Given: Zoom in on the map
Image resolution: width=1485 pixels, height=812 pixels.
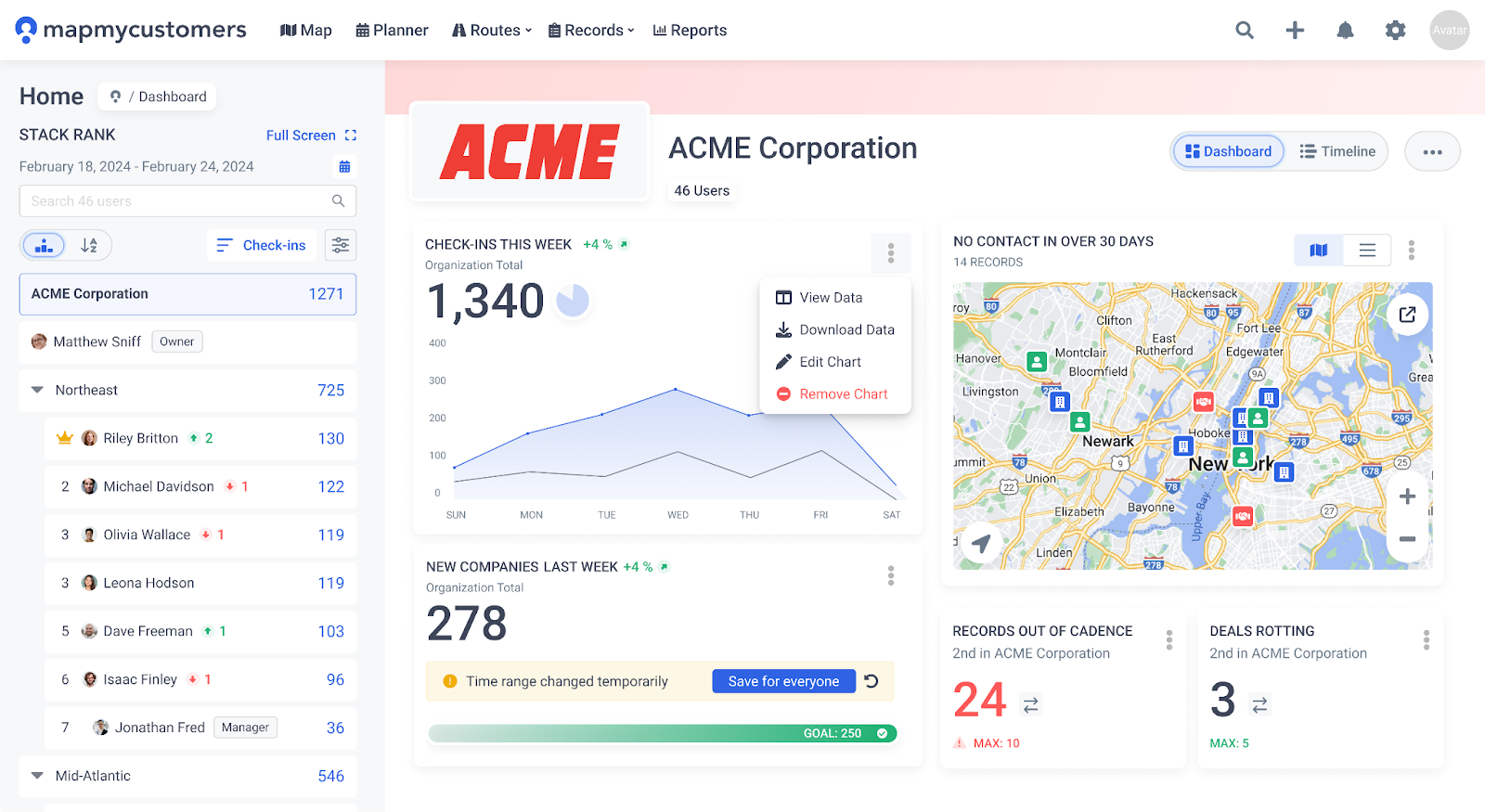Looking at the screenshot, I should click(x=1407, y=496).
